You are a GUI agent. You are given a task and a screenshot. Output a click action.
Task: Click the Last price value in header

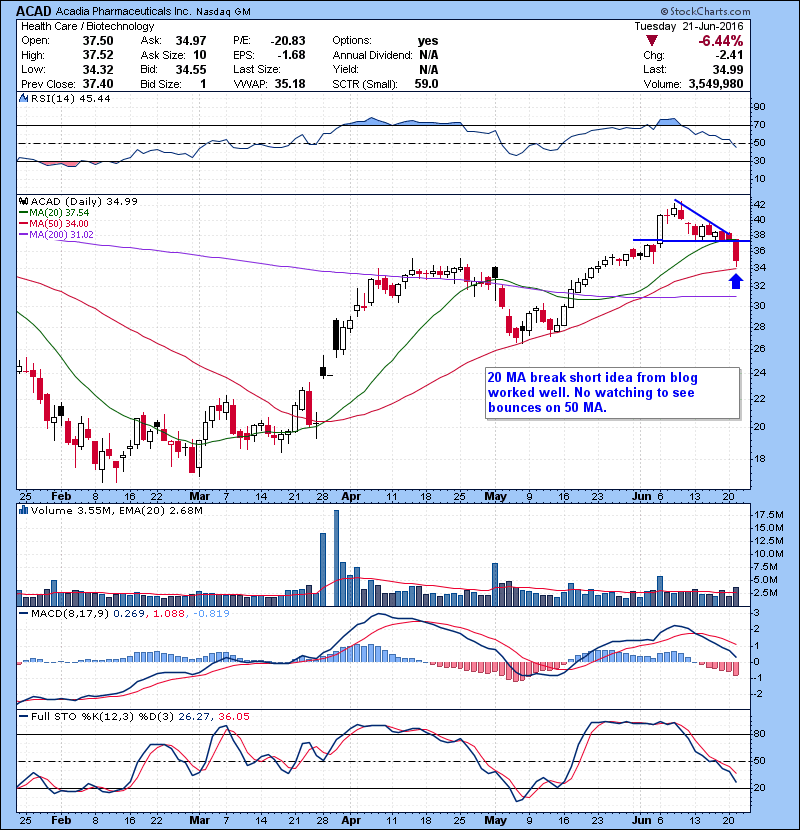tap(728, 69)
